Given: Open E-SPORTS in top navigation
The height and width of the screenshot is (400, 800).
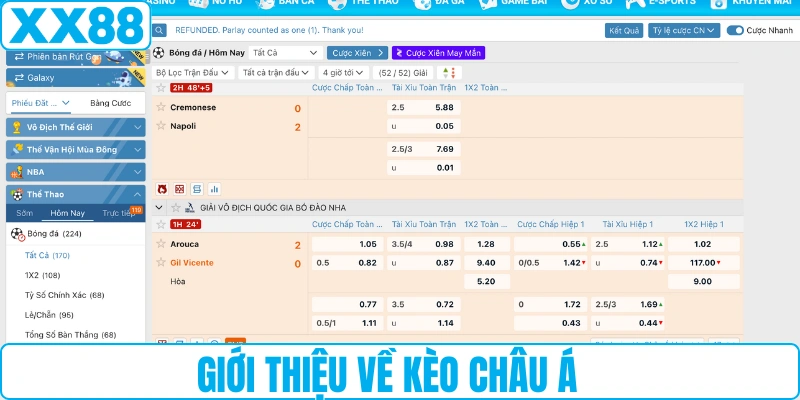Looking at the screenshot, I should (x=661, y=3).
